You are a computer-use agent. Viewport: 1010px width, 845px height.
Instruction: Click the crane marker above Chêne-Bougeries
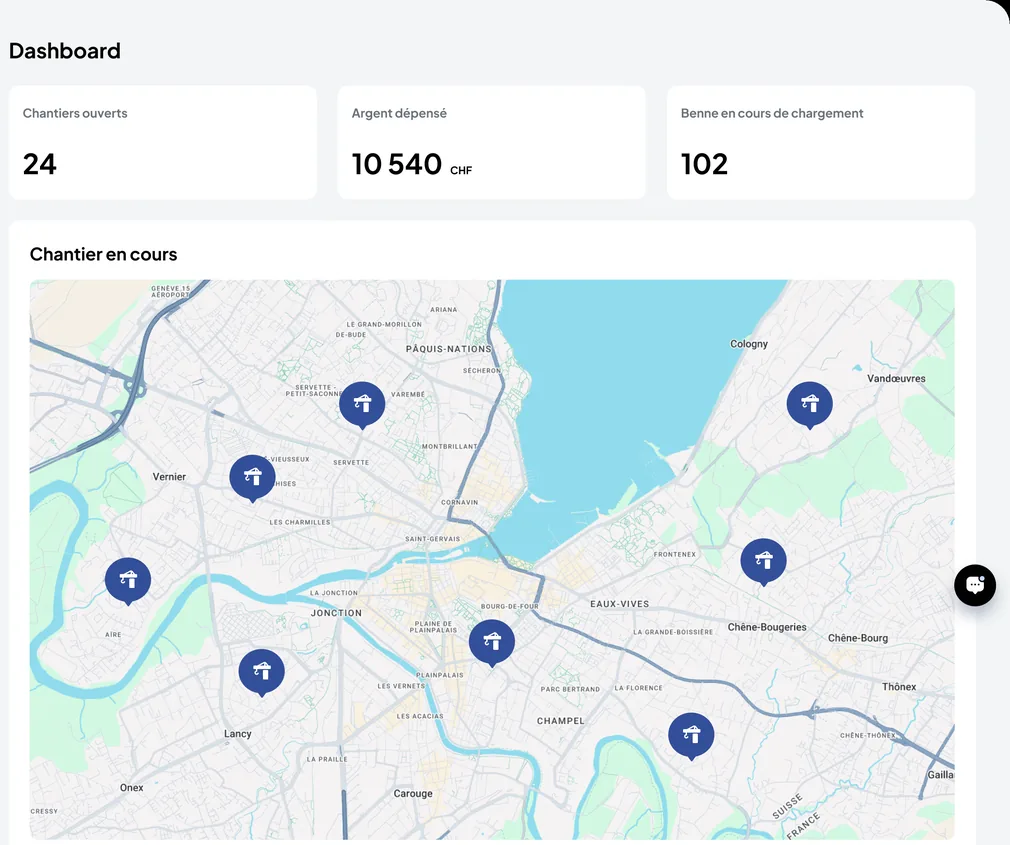point(763,562)
